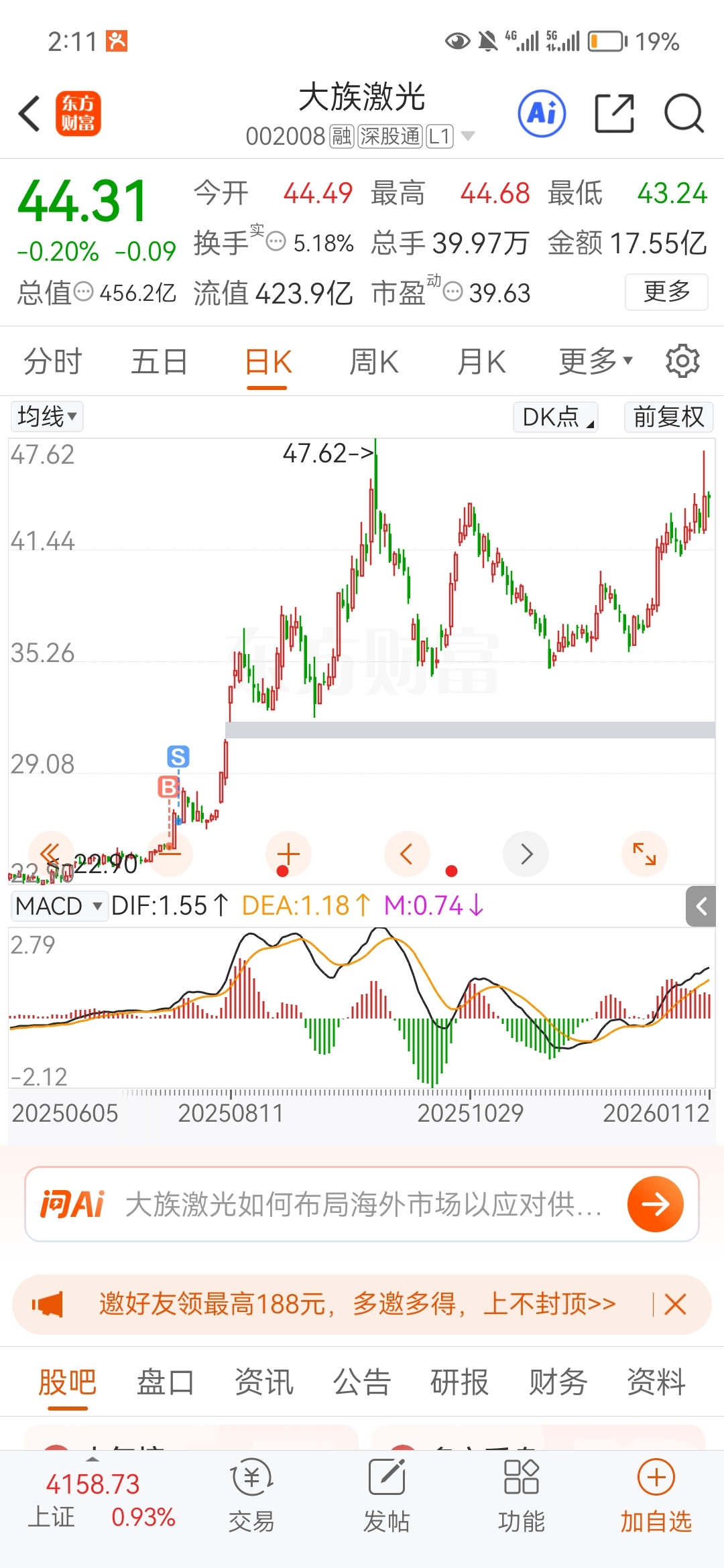This screenshot has width=724, height=1568.
Task: Tap the chart zoom-out minus icon
Action: pyautogui.click(x=170, y=854)
